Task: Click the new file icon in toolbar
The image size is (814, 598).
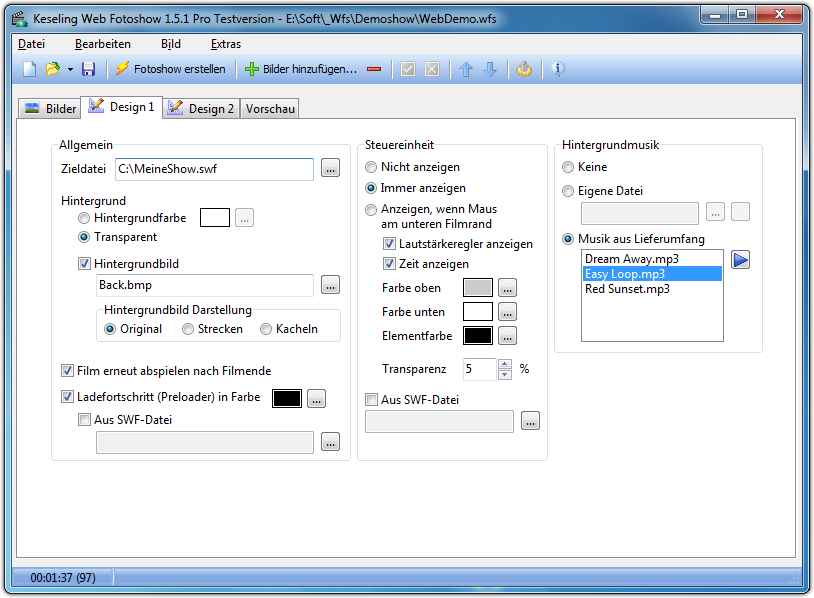Action: (30, 69)
